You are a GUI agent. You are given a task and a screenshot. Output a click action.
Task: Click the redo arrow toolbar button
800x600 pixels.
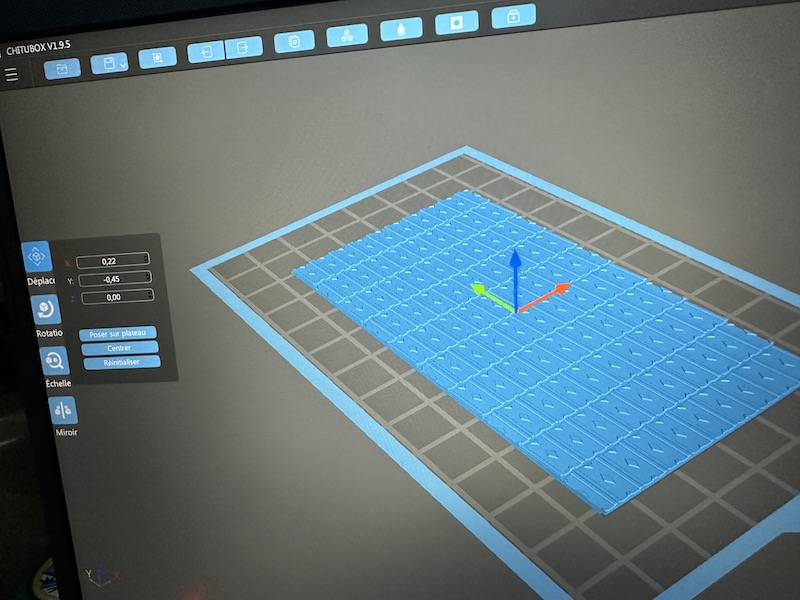[243, 46]
